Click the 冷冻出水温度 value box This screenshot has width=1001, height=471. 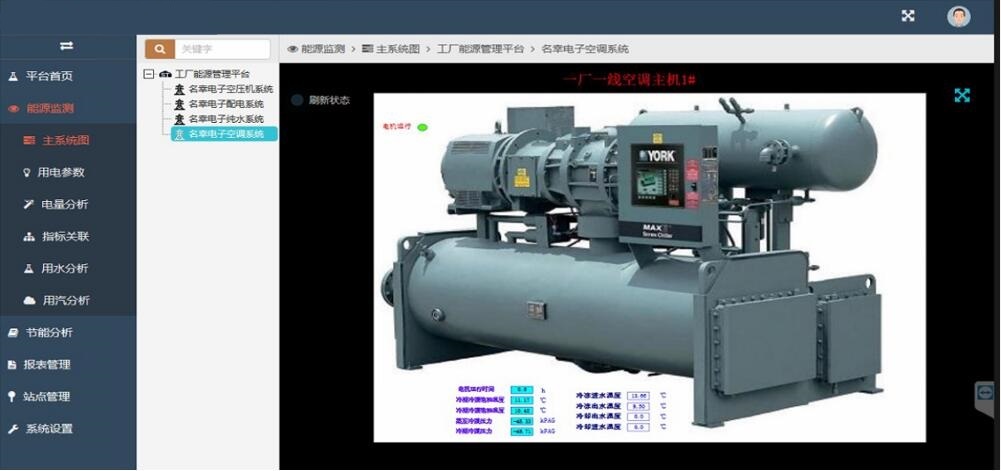point(638,406)
